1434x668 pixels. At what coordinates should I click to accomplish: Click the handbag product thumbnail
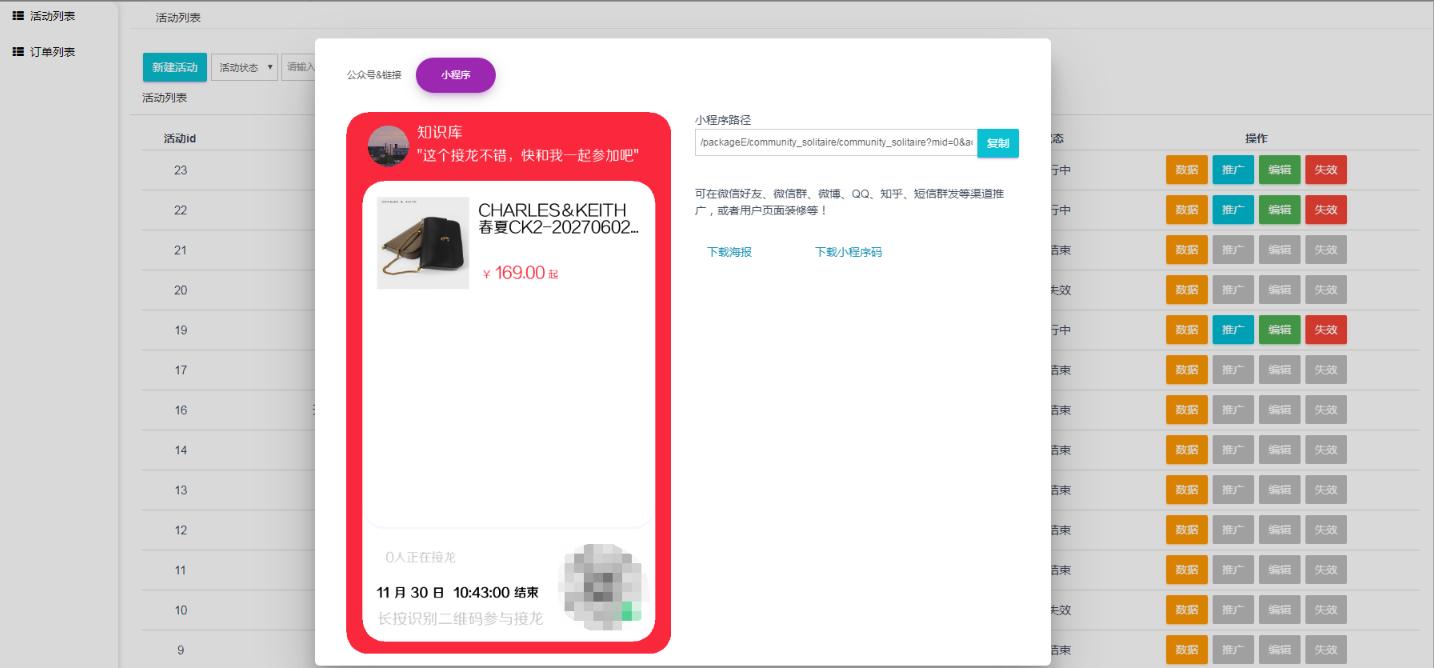[x=423, y=243]
